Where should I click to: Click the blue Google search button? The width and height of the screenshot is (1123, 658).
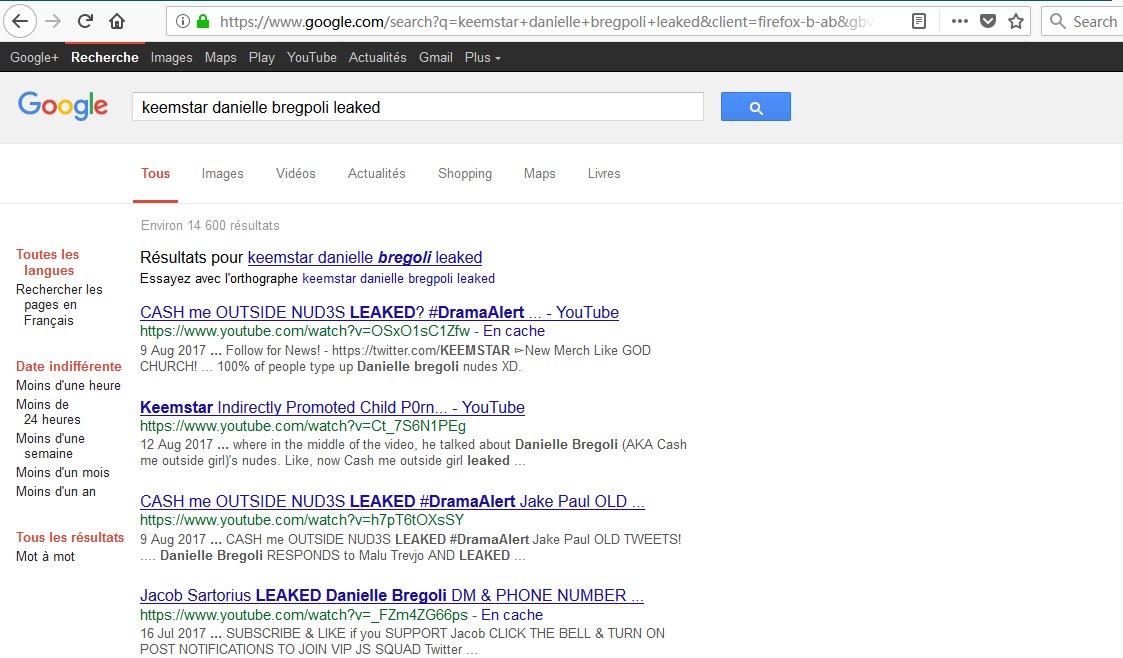[x=756, y=107]
